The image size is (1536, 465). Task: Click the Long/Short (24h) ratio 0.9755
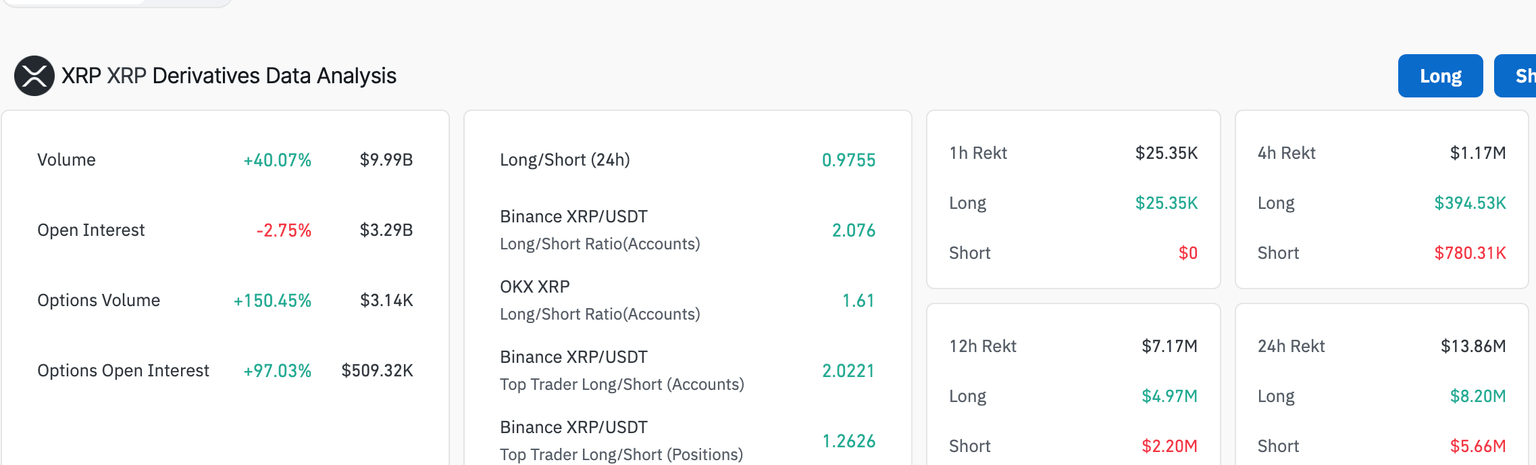tap(848, 160)
